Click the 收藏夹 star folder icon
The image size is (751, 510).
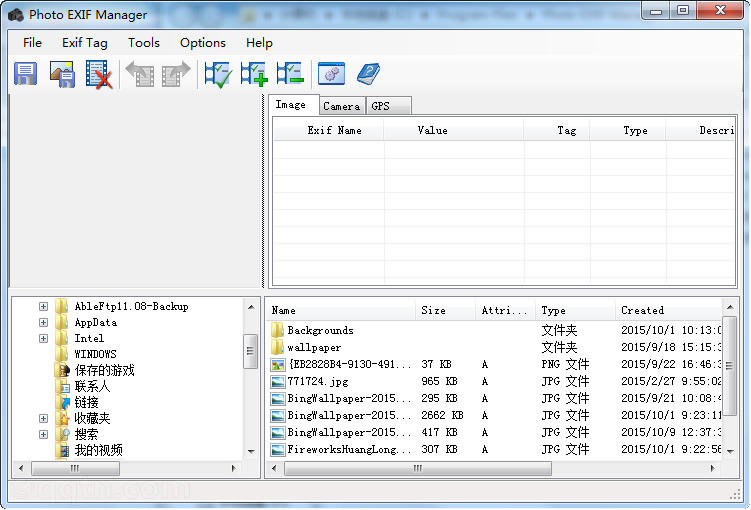(63, 419)
